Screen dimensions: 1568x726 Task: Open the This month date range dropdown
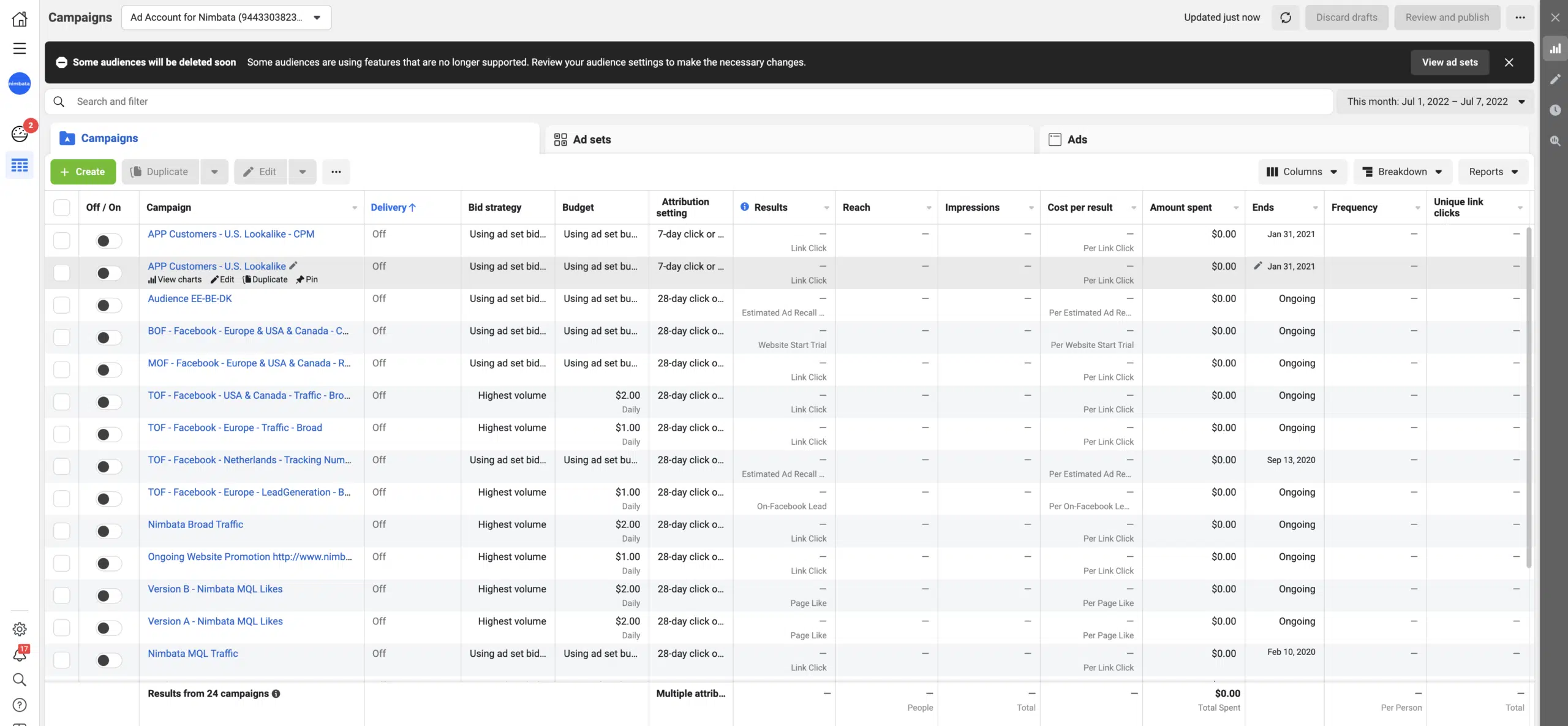coord(1435,102)
